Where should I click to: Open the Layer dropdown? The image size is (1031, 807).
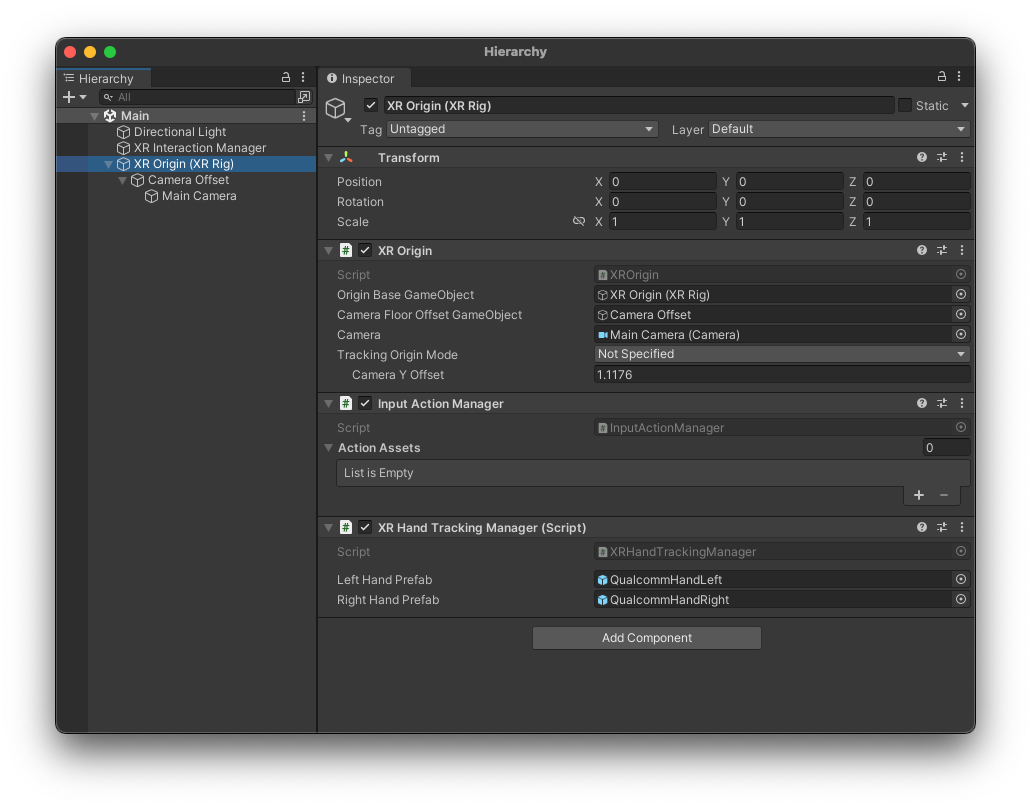point(839,129)
